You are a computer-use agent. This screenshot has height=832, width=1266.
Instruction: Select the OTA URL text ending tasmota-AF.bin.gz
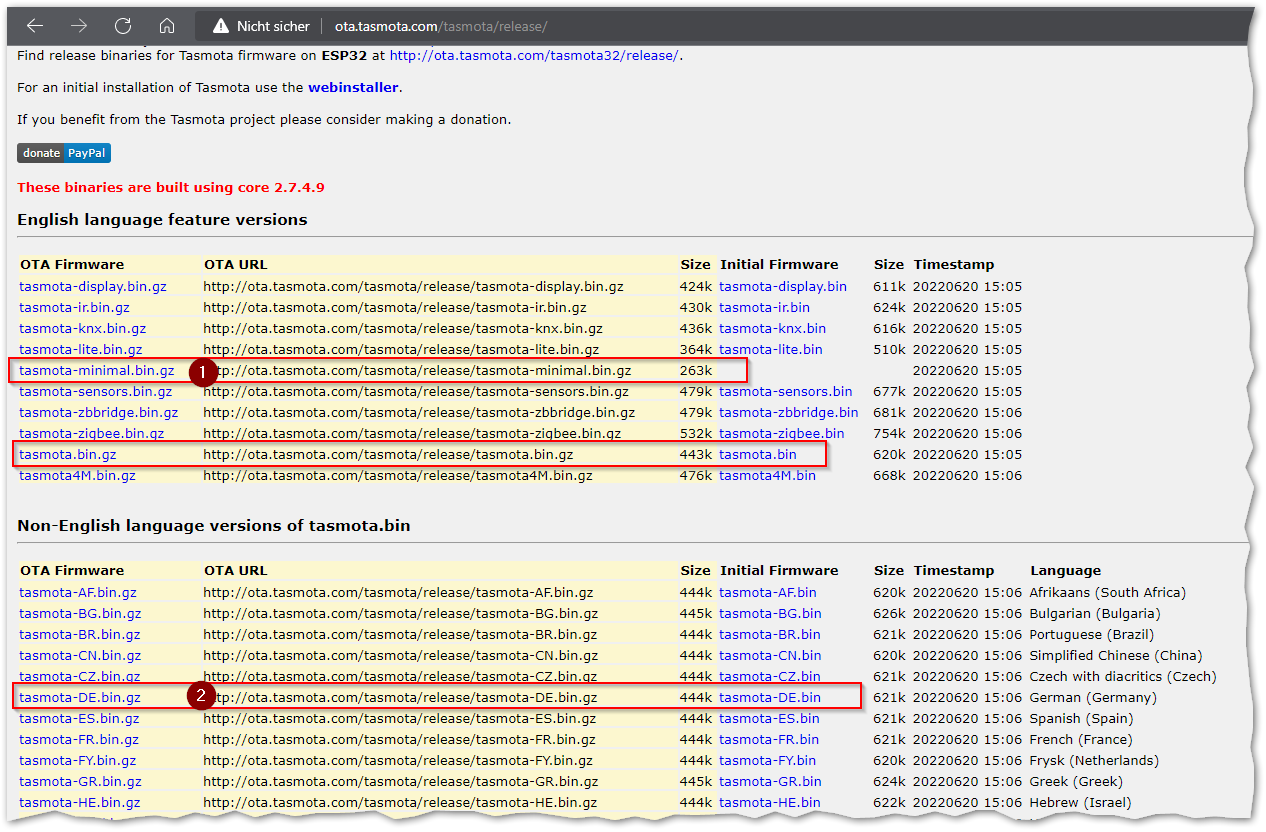398,593
